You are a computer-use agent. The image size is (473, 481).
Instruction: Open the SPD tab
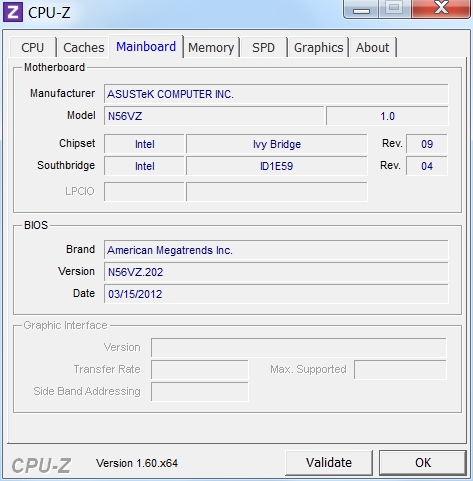(263, 47)
